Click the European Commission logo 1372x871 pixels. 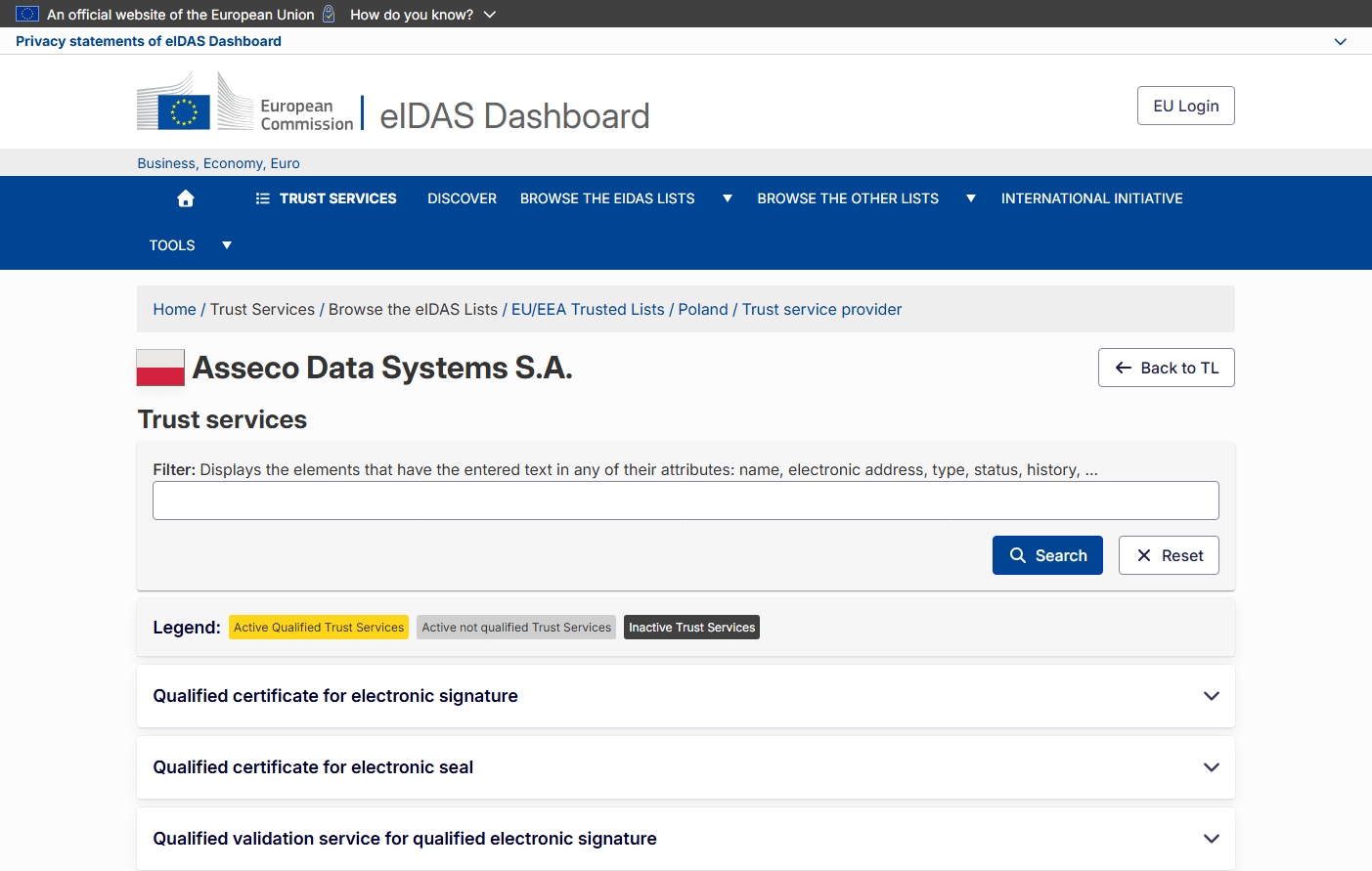tap(244, 102)
